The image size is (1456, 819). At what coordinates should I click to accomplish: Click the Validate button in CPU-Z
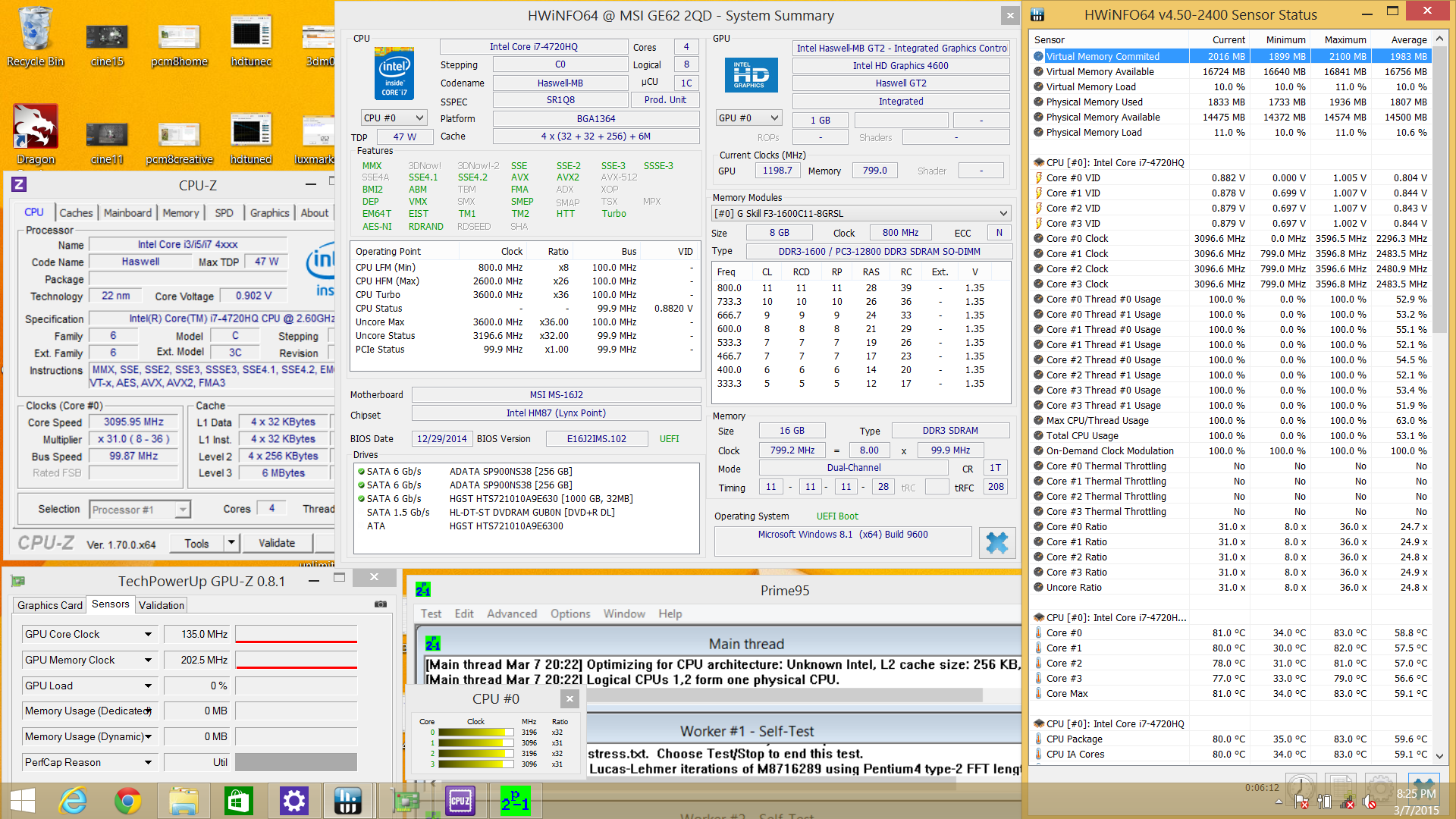(277, 543)
